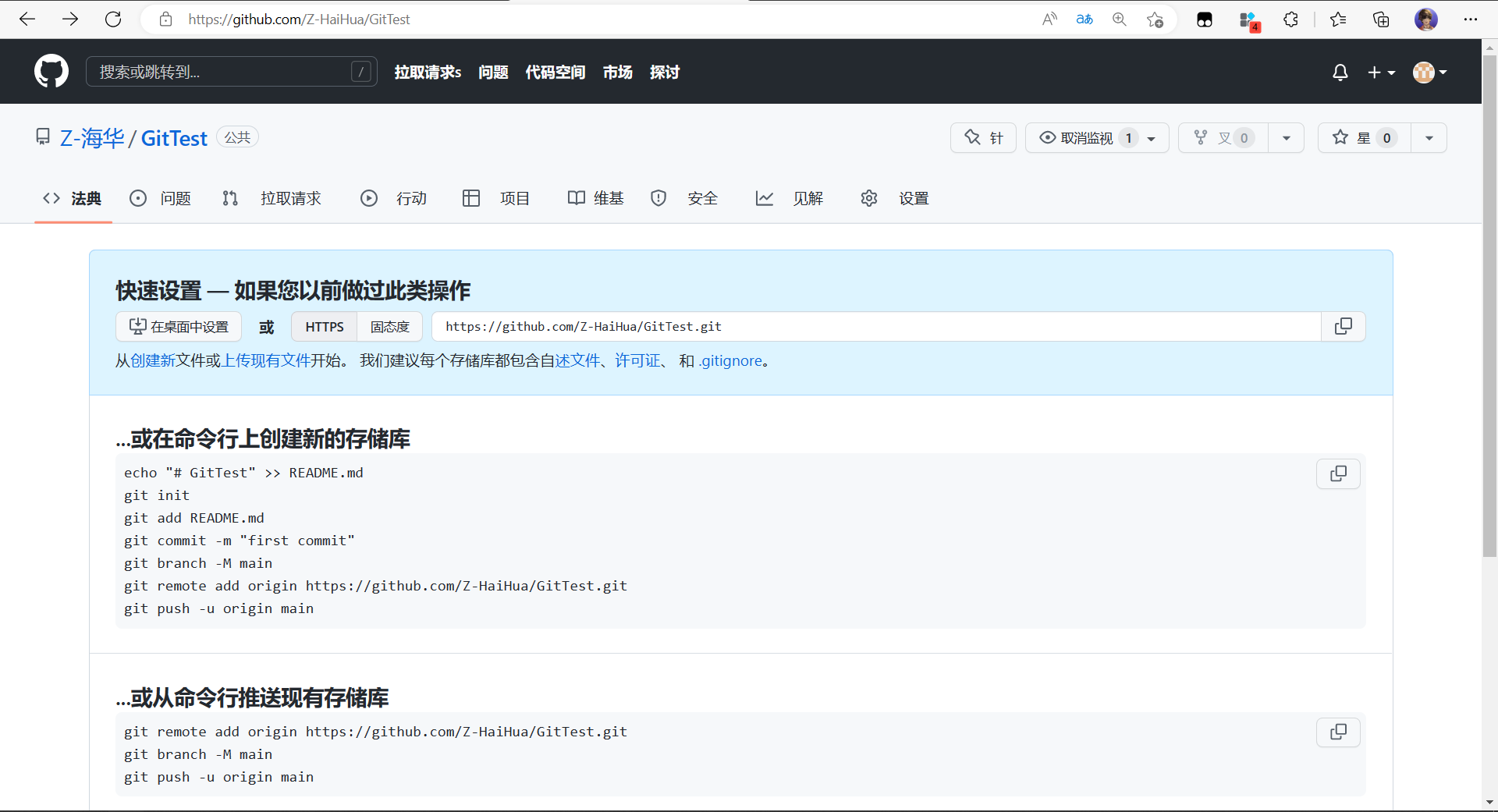Open GitHub notifications bell
The width and height of the screenshot is (1498, 812).
point(1340,73)
